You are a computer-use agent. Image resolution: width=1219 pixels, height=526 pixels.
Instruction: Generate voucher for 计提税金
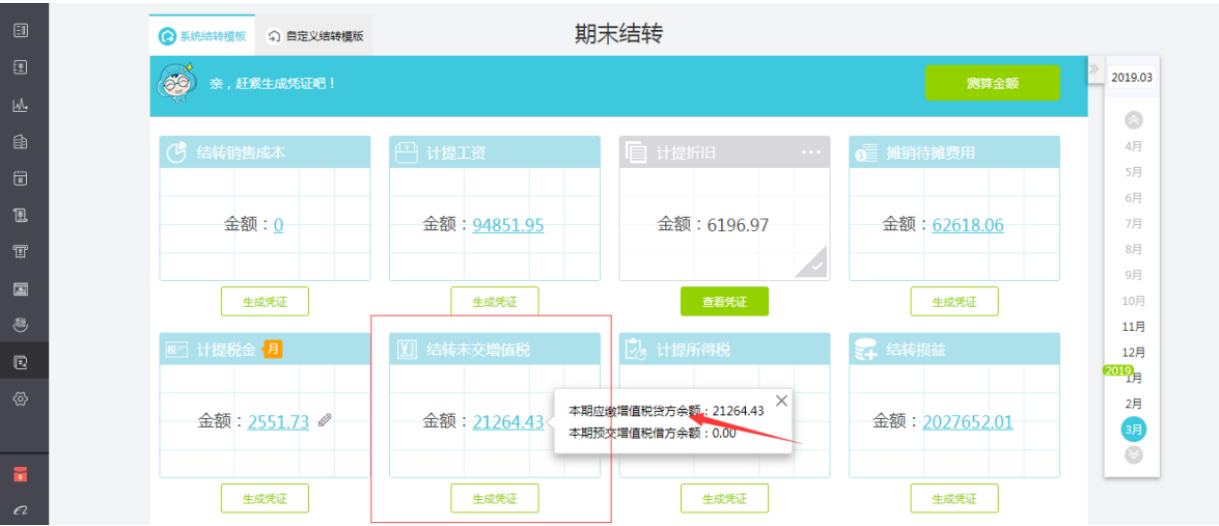pyautogui.click(x=265, y=498)
